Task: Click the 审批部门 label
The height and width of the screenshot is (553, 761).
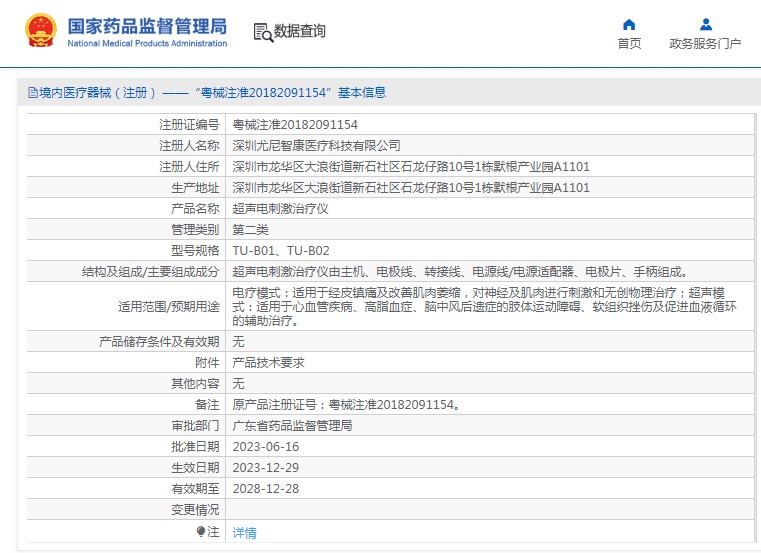Action: click(x=195, y=426)
